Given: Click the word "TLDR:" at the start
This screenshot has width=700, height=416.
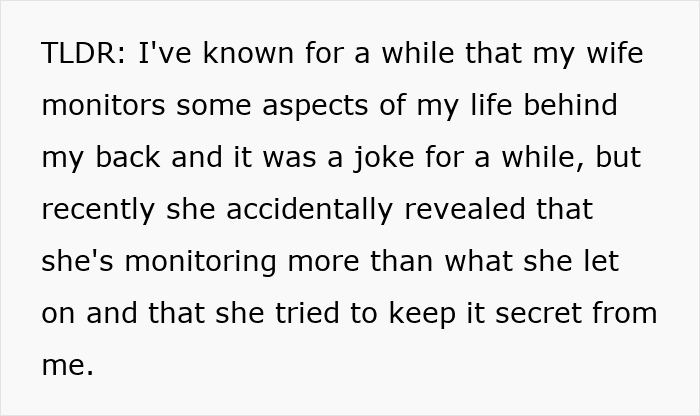Looking at the screenshot, I should pyautogui.click(x=83, y=53).
